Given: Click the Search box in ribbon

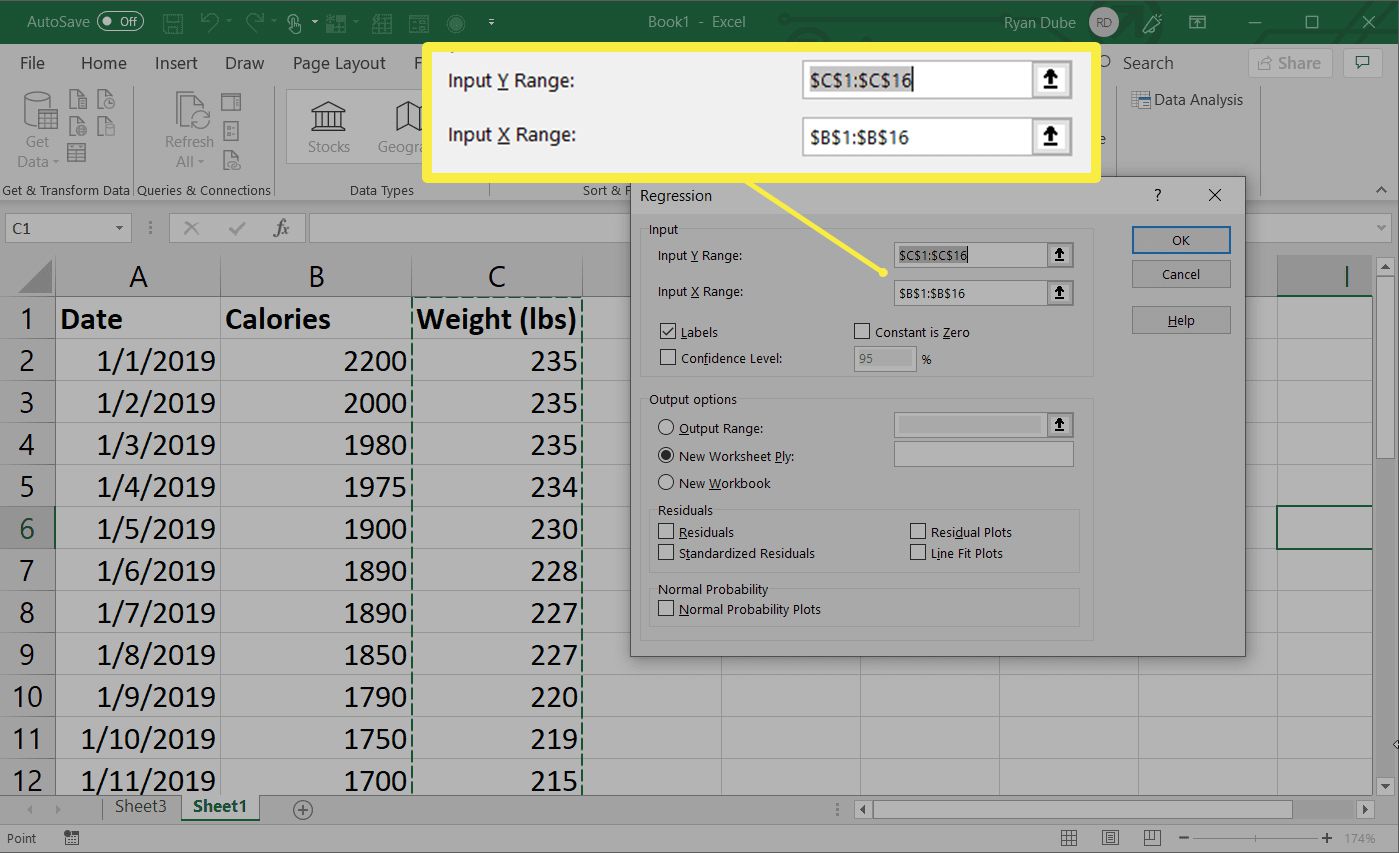Looking at the screenshot, I should 1147,63.
